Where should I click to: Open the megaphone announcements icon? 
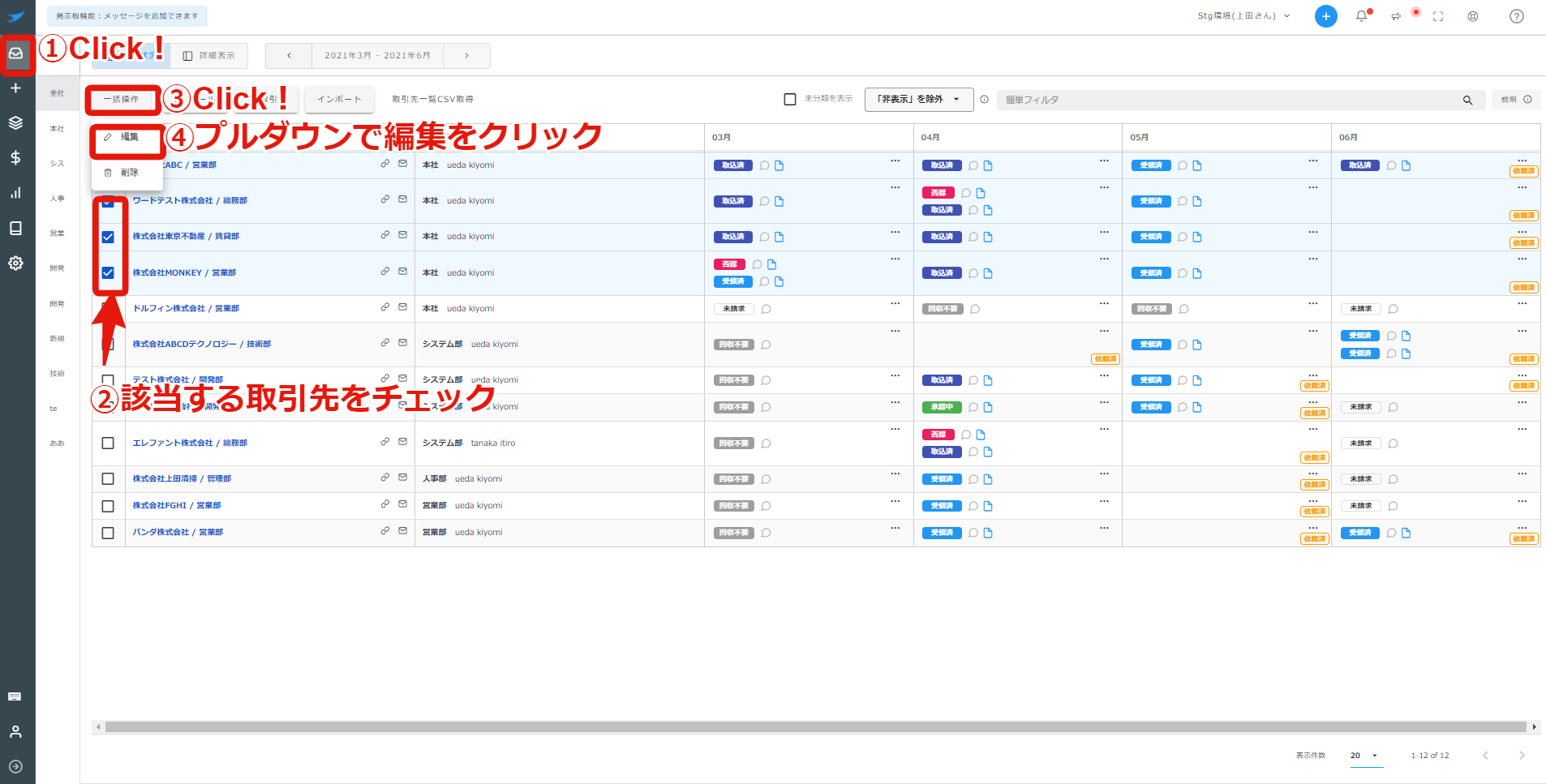[x=1396, y=16]
